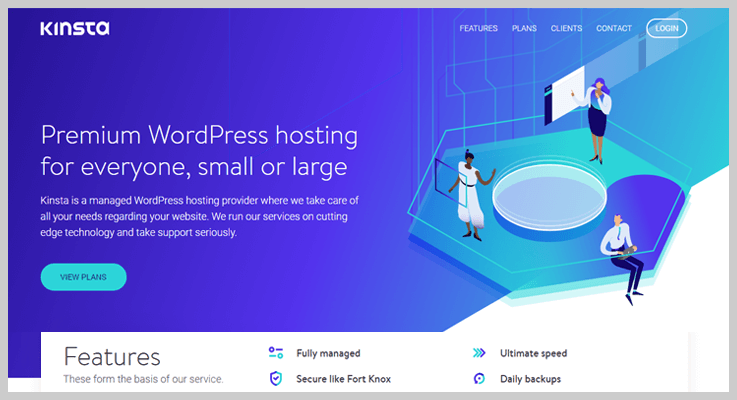Open the Features menu item
Viewport: 737px width, 400px height.
478,29
